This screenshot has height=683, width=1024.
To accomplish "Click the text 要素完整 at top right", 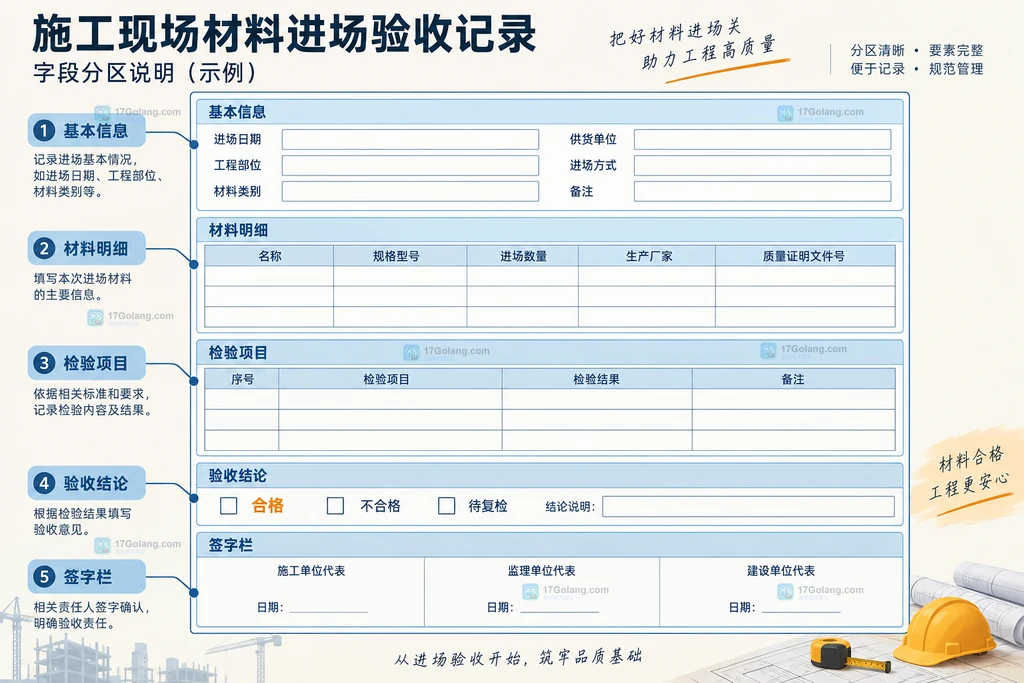I will point(956,50).
